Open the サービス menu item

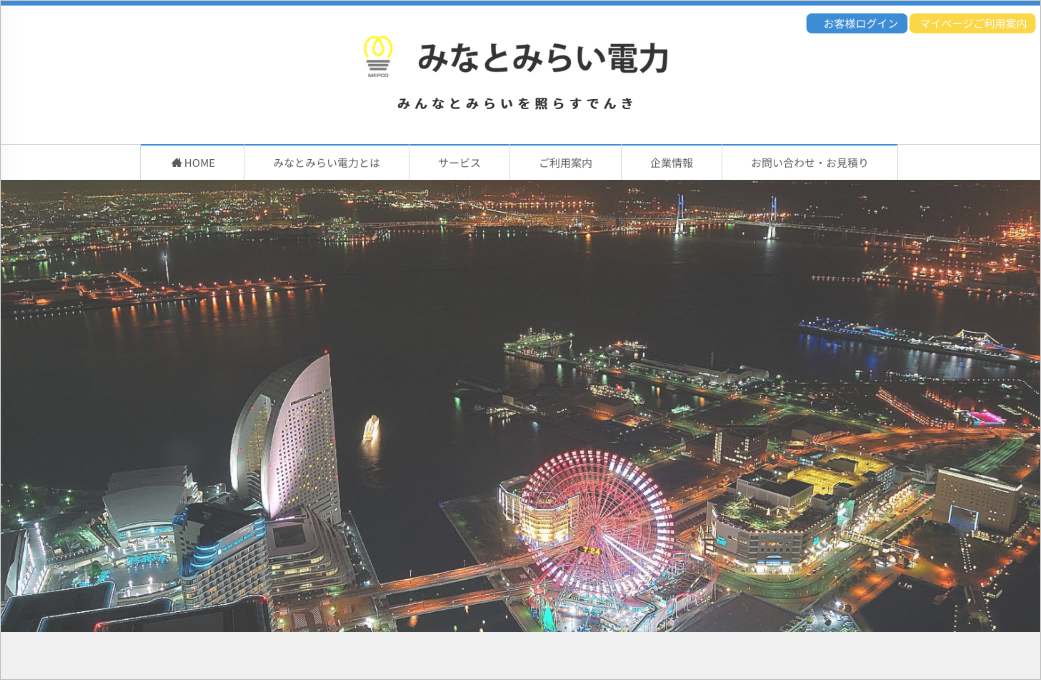pyautogui.click(x=459, y=163)
